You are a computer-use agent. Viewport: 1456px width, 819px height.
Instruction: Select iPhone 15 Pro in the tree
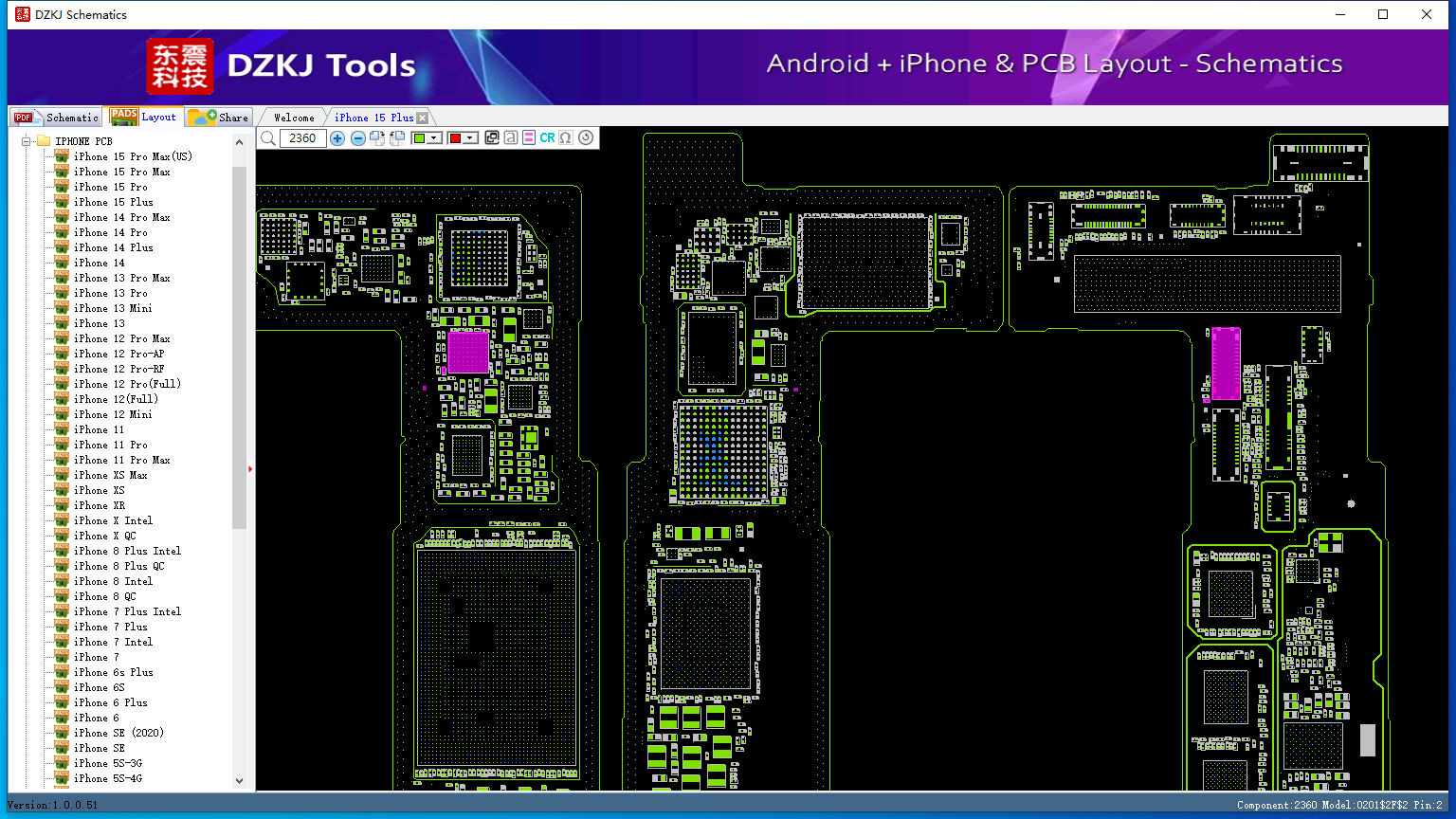pos(111,187)
